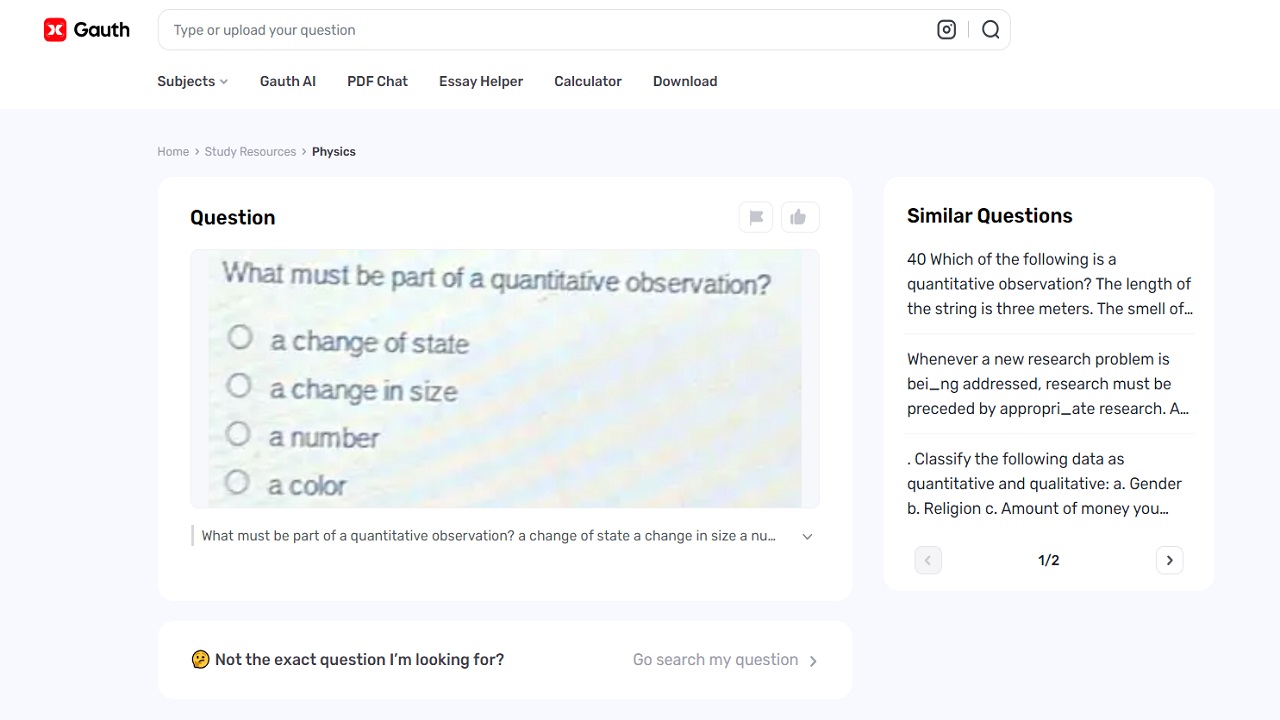Click the 1/2 page indicator
This screenshot has width=1280, height=720.
pos(1048,560)
